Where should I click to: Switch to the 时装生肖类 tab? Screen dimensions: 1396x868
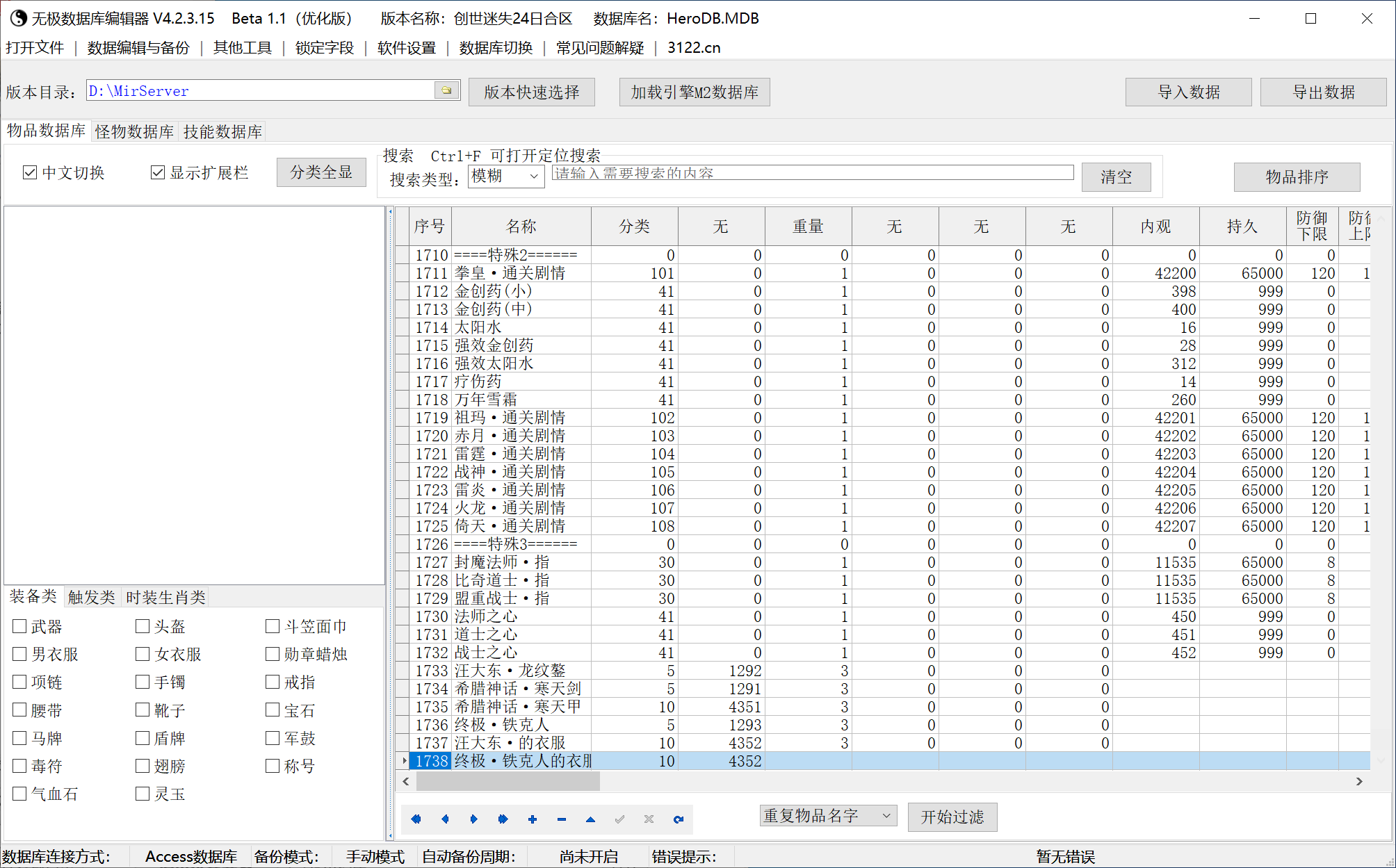click(x=166, y=597)
